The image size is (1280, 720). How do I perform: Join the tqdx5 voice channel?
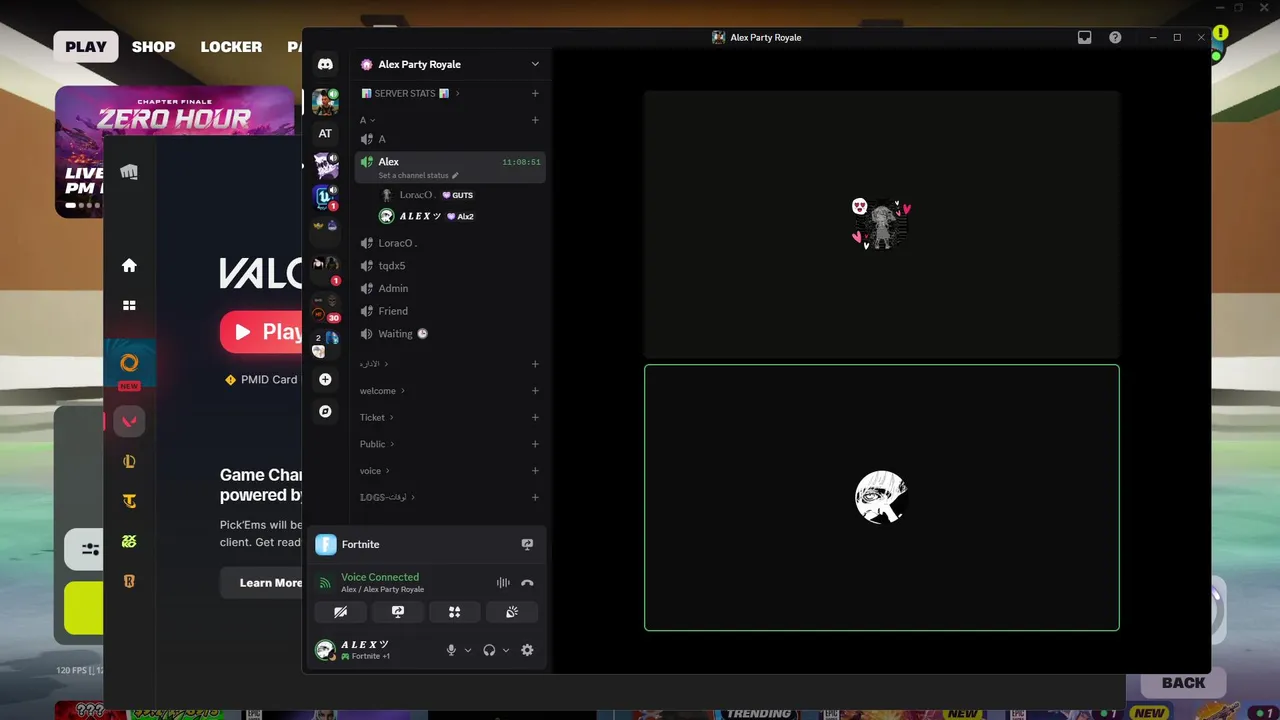[x=450, y=266]
